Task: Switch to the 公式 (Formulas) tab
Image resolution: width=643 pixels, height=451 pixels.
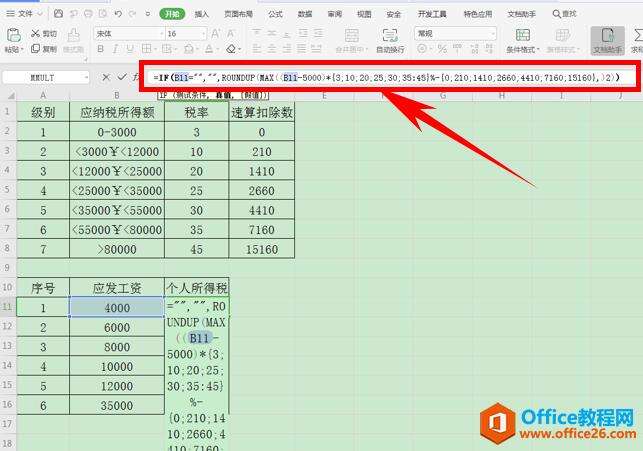Action: tap(275, 14)
